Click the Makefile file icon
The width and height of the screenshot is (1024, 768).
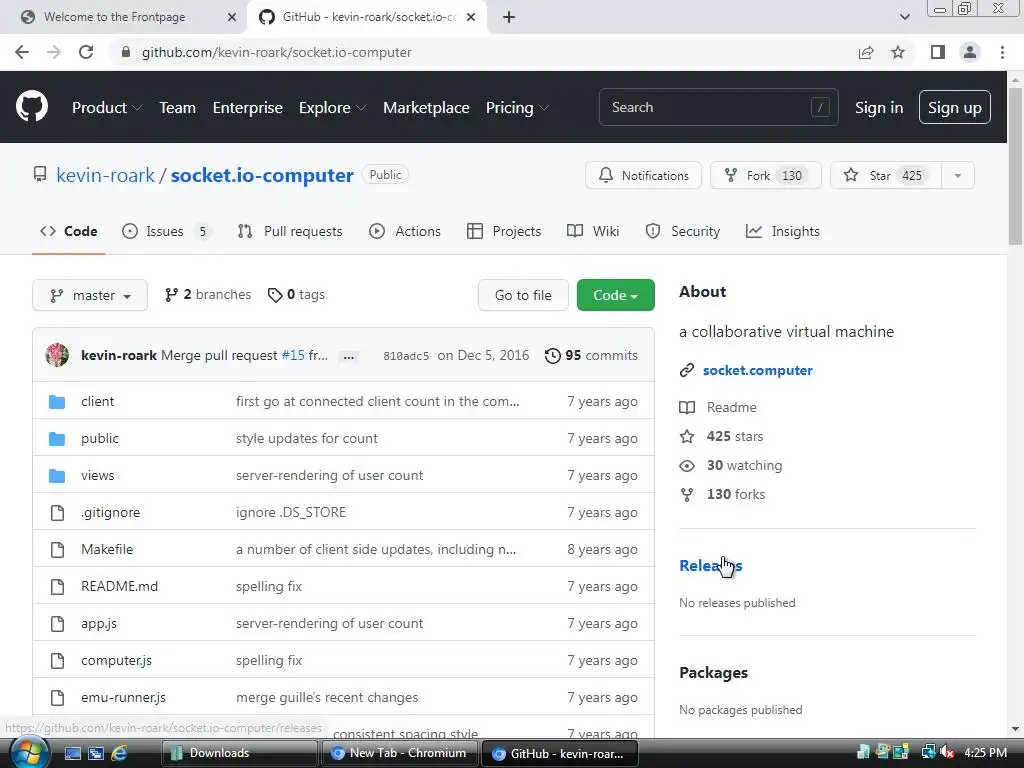(57, 550)
